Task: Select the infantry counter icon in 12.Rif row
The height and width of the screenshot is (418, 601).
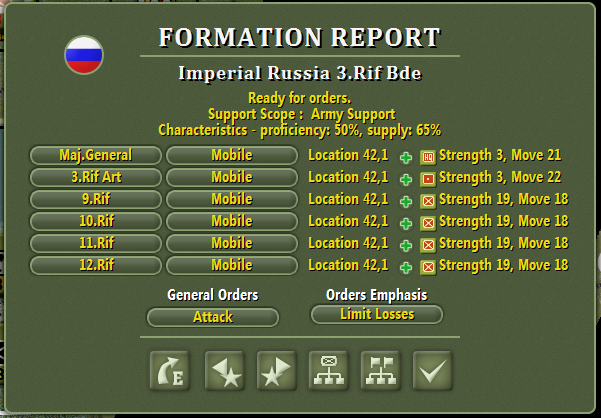Action: (428, 267)
